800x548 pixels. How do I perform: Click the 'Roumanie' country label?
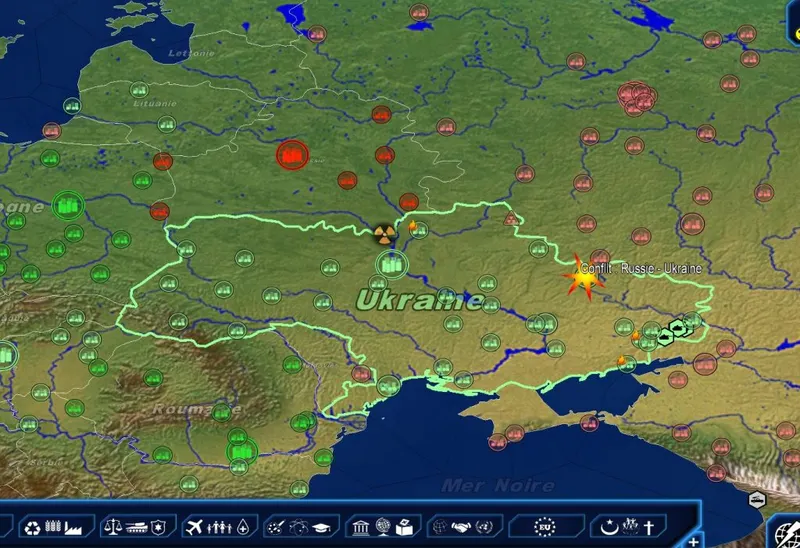click(x=196, y=409)
